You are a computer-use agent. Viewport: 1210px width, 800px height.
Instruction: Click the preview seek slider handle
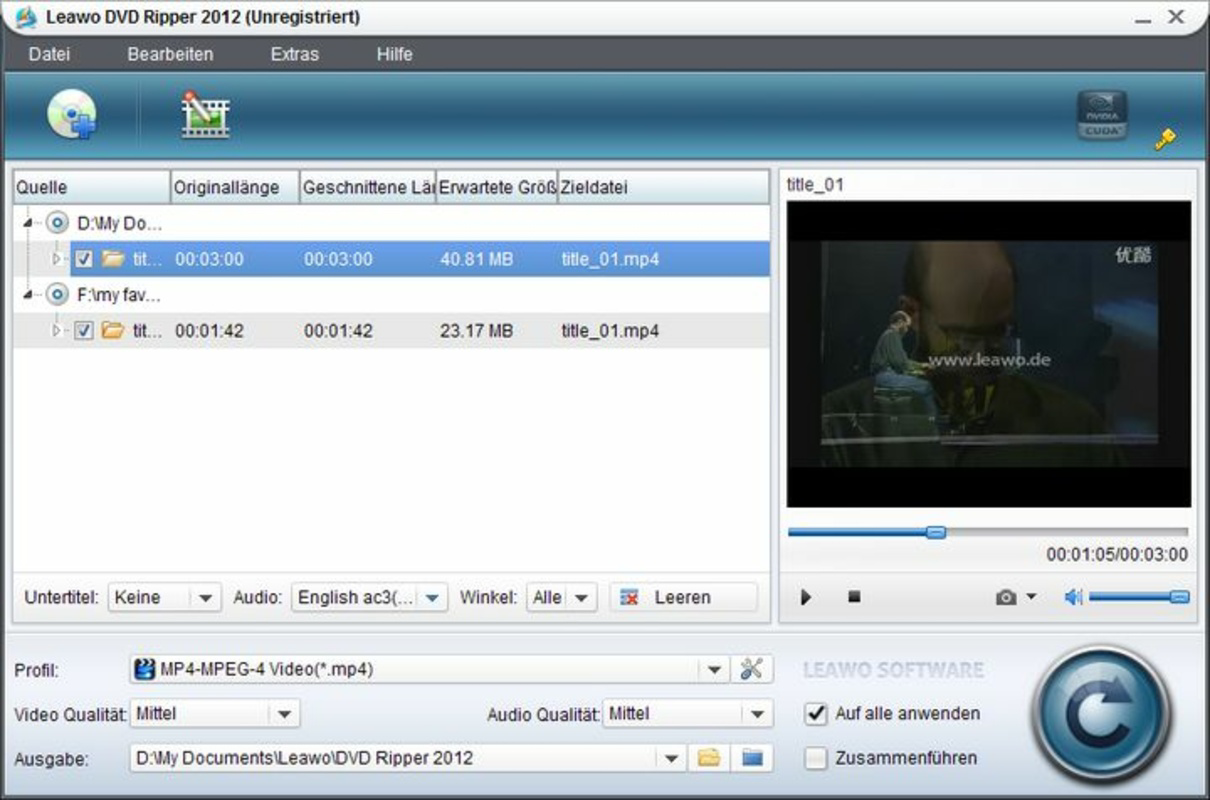(x=935, y=532)
